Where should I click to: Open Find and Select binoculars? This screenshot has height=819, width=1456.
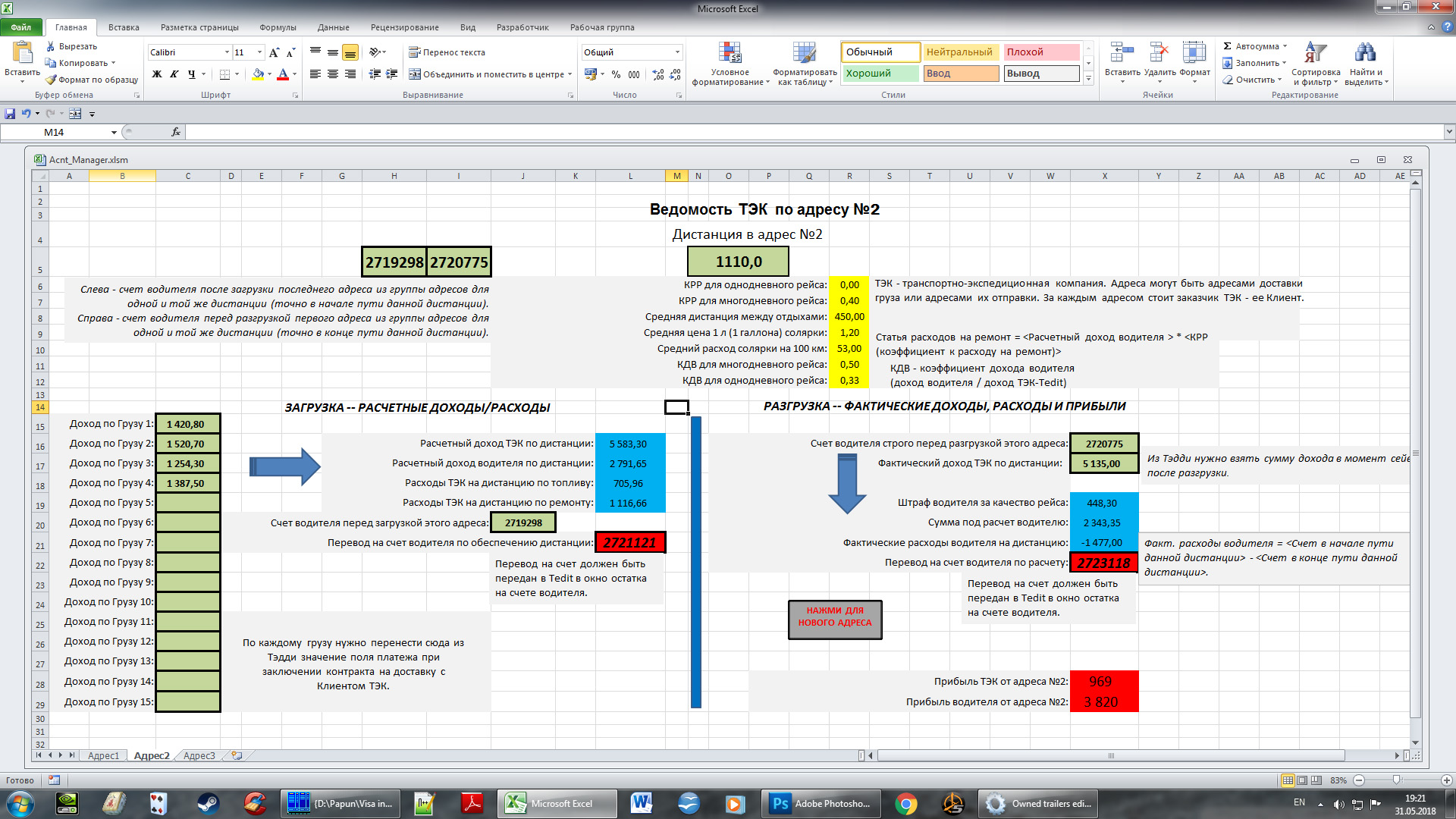(1365, 53)
